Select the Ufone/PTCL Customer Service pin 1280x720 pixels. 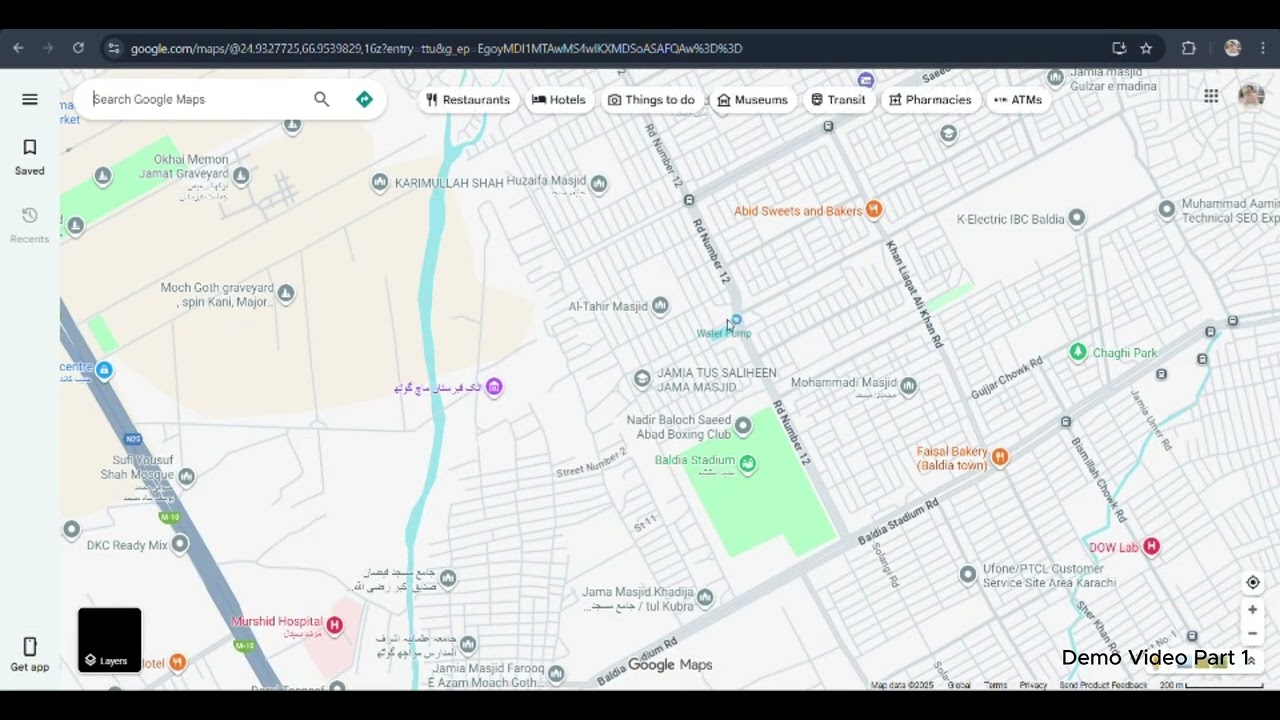point(968,574)
